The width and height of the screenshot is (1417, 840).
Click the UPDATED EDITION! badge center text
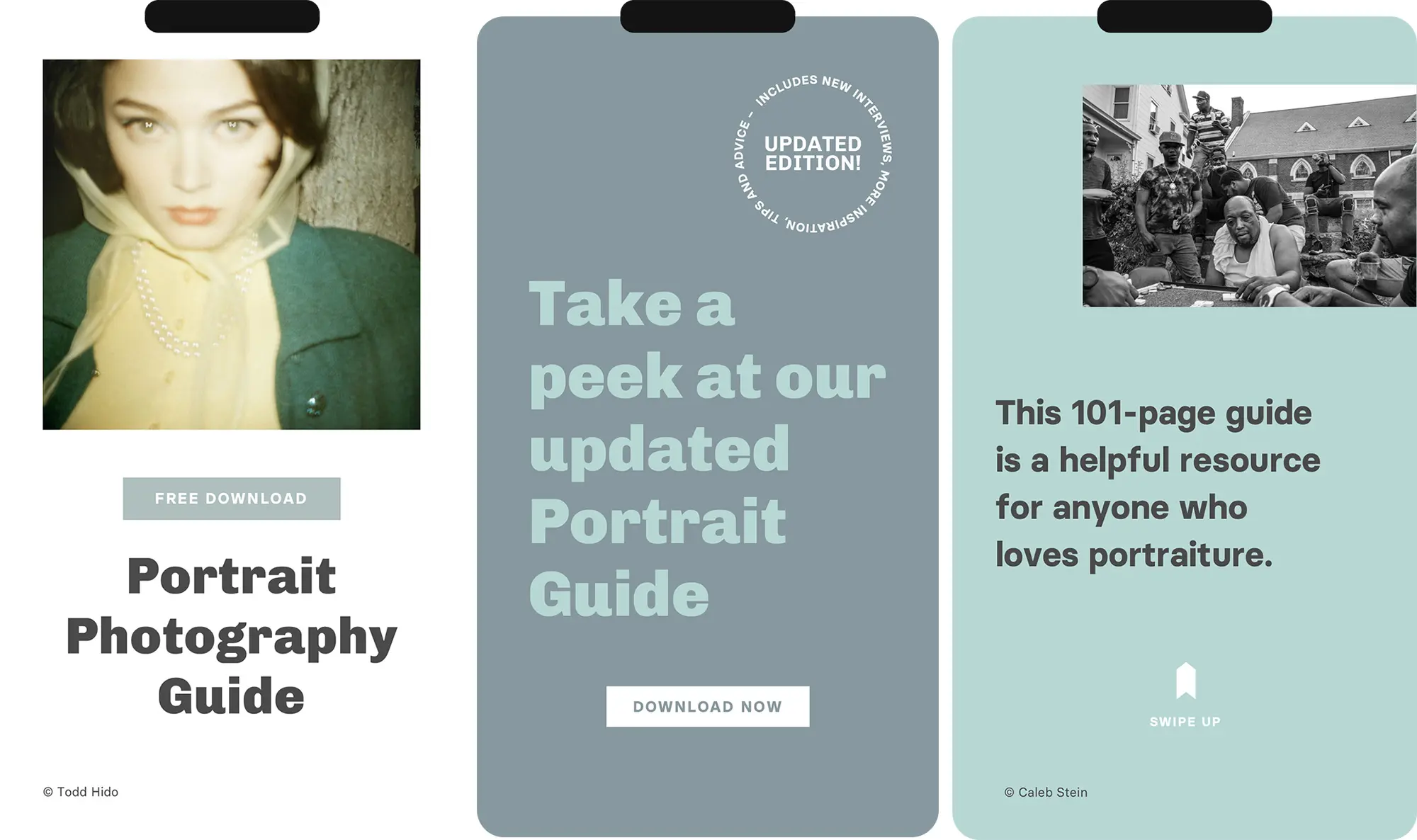tap(813, 154)
